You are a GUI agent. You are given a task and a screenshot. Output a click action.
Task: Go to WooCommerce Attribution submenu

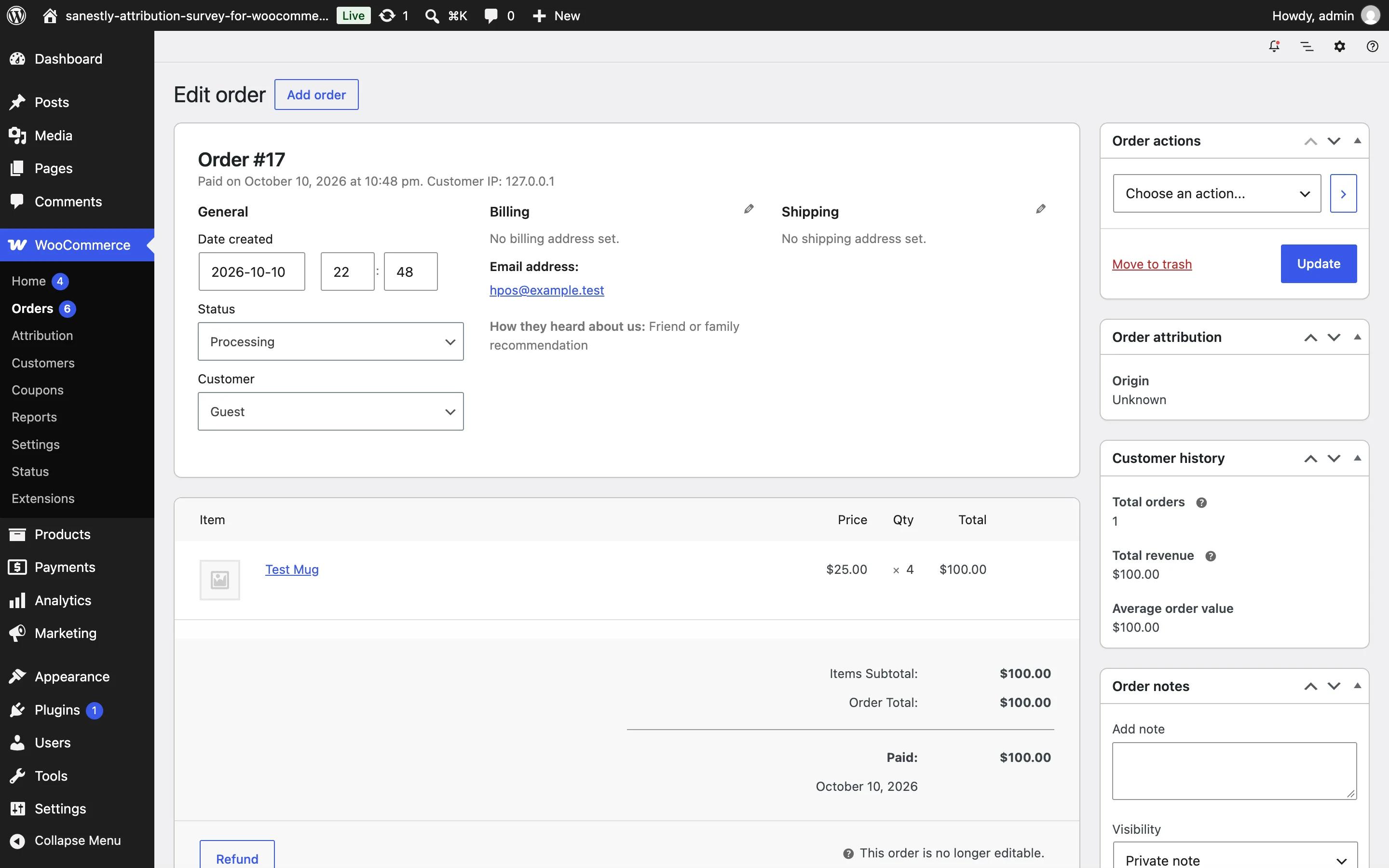point(42,335)
